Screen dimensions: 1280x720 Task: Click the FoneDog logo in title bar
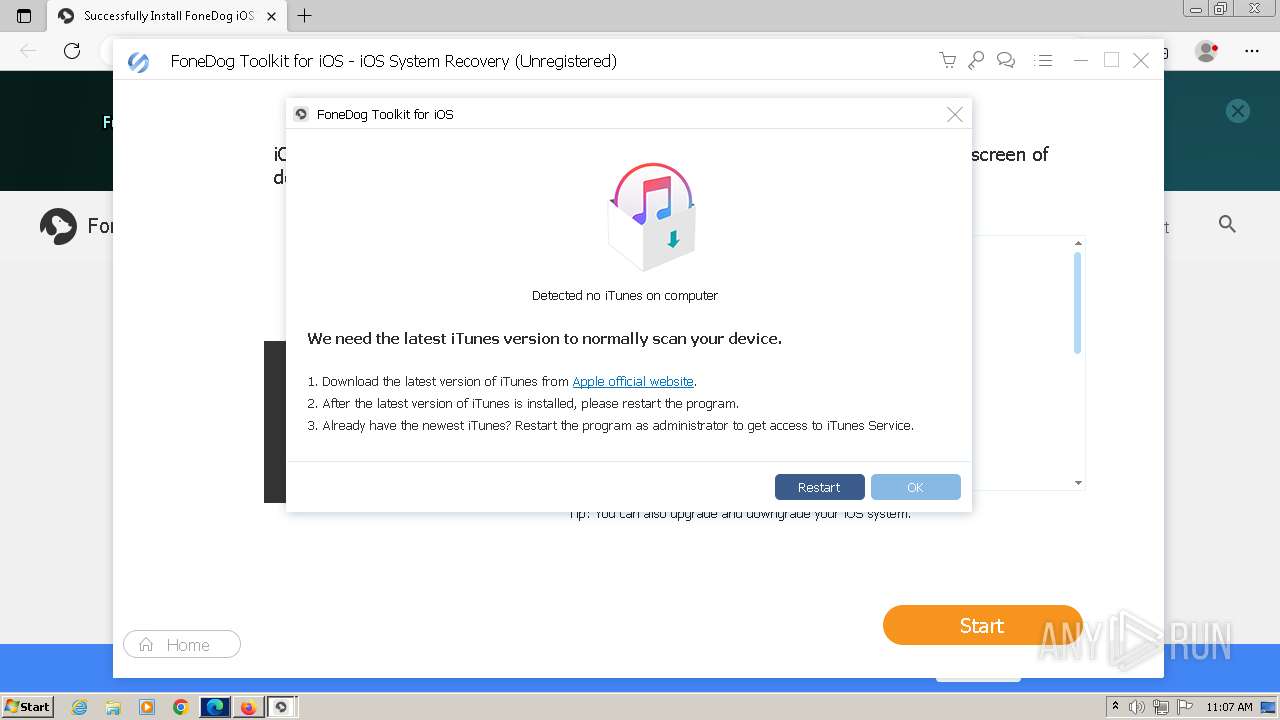(139, 62)
